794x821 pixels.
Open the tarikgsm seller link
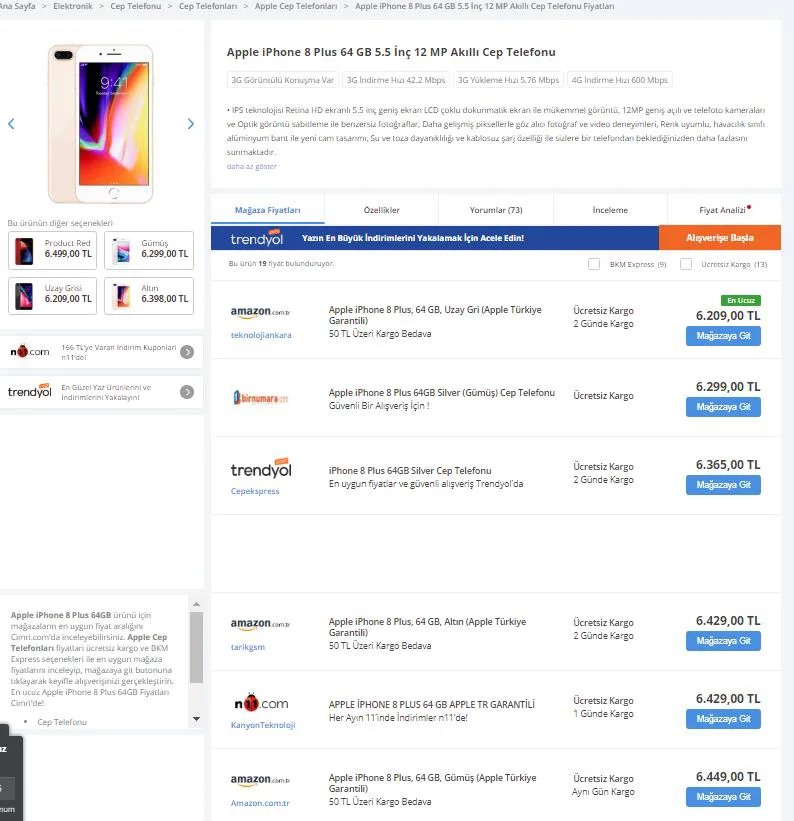248,647
